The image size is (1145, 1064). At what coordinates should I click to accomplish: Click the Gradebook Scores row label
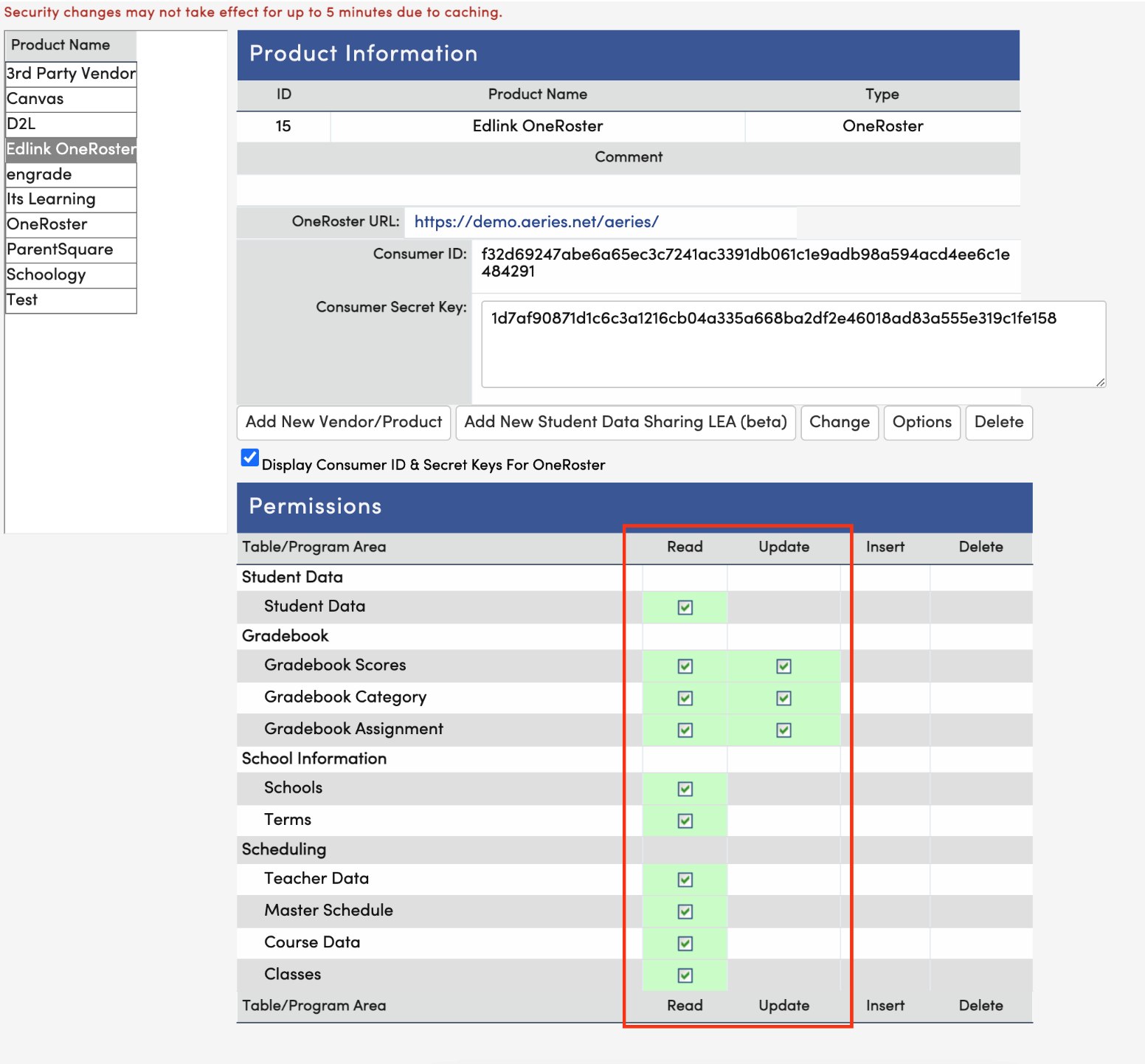[335, 666]
